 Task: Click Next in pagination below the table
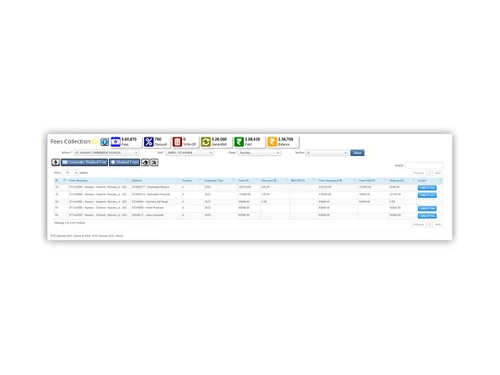[x=438, y=224]
